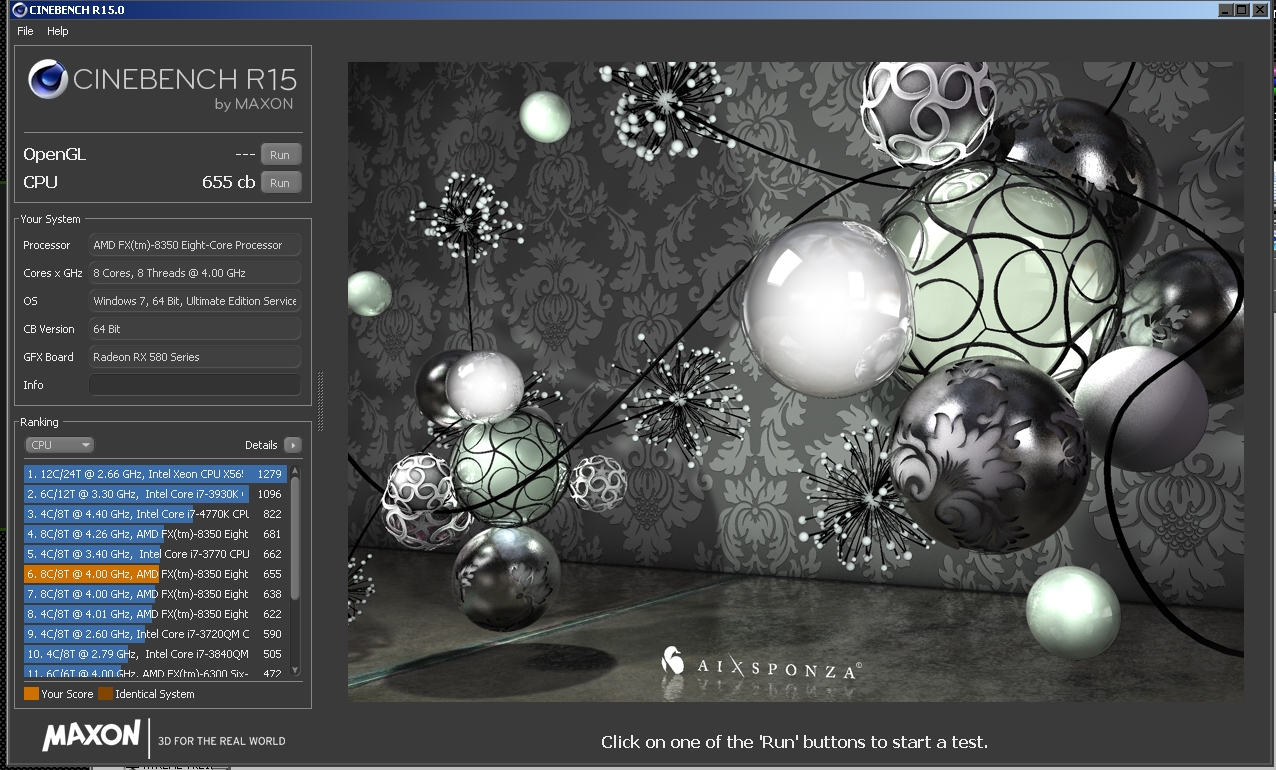Click the Your Score orange legend swatch
Viewport: 1276px width, 770px height.
(x=31, y=694)
